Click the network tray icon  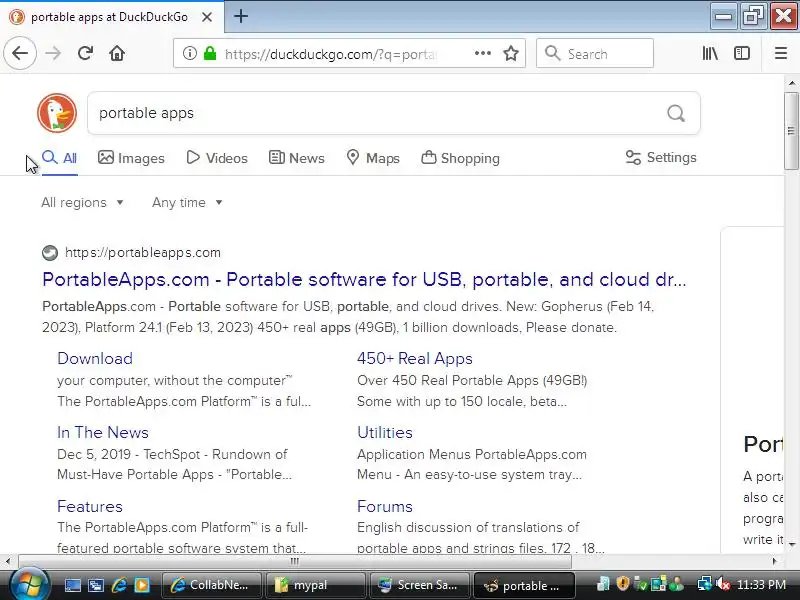pos(705,584)
